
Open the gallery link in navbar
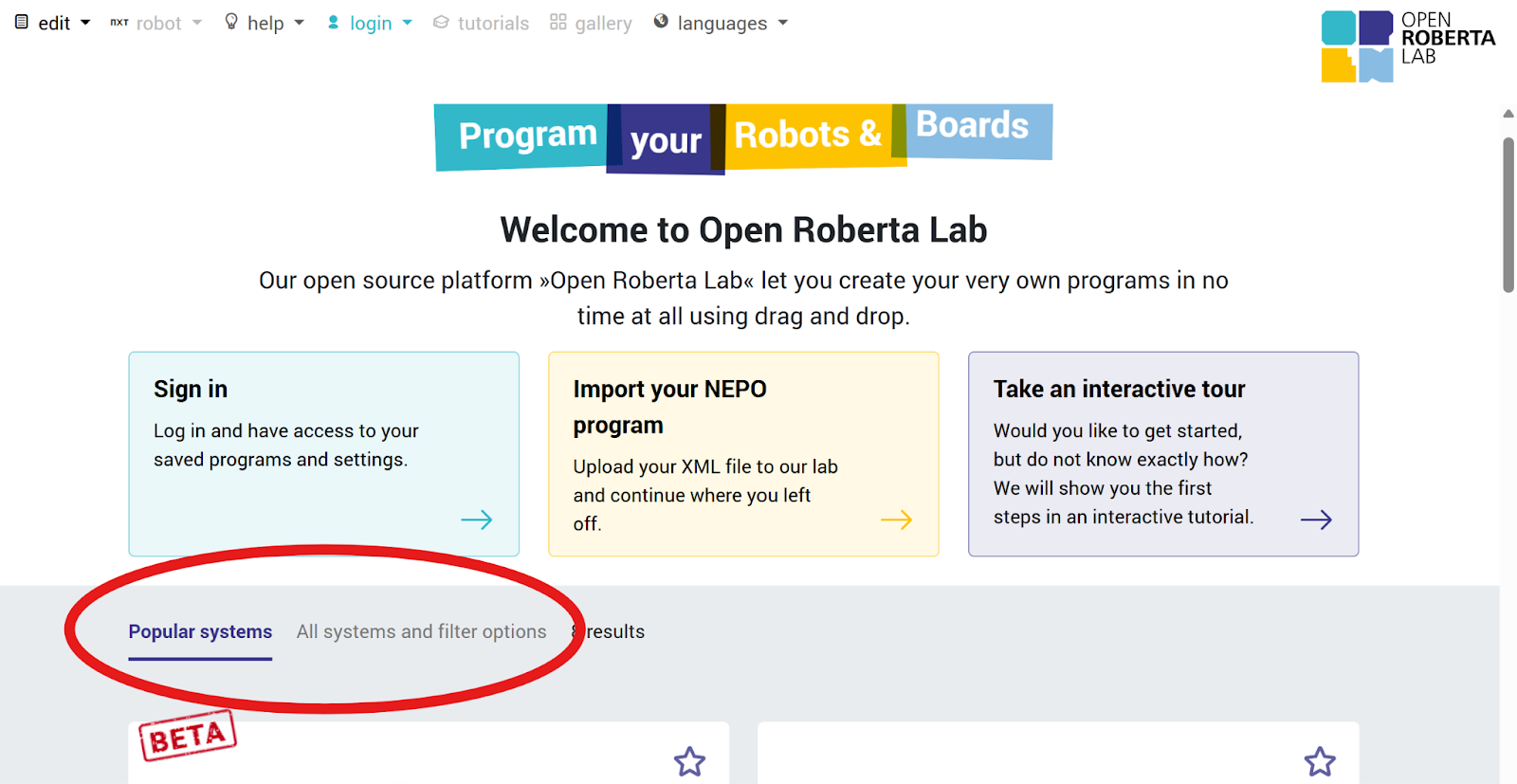[x=591, y=23]
